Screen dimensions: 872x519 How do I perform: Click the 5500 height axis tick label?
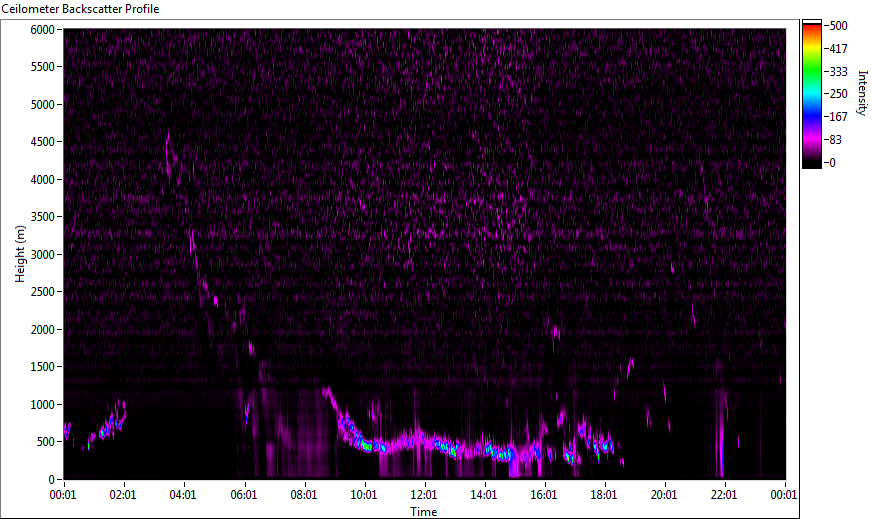click(42, 67)
